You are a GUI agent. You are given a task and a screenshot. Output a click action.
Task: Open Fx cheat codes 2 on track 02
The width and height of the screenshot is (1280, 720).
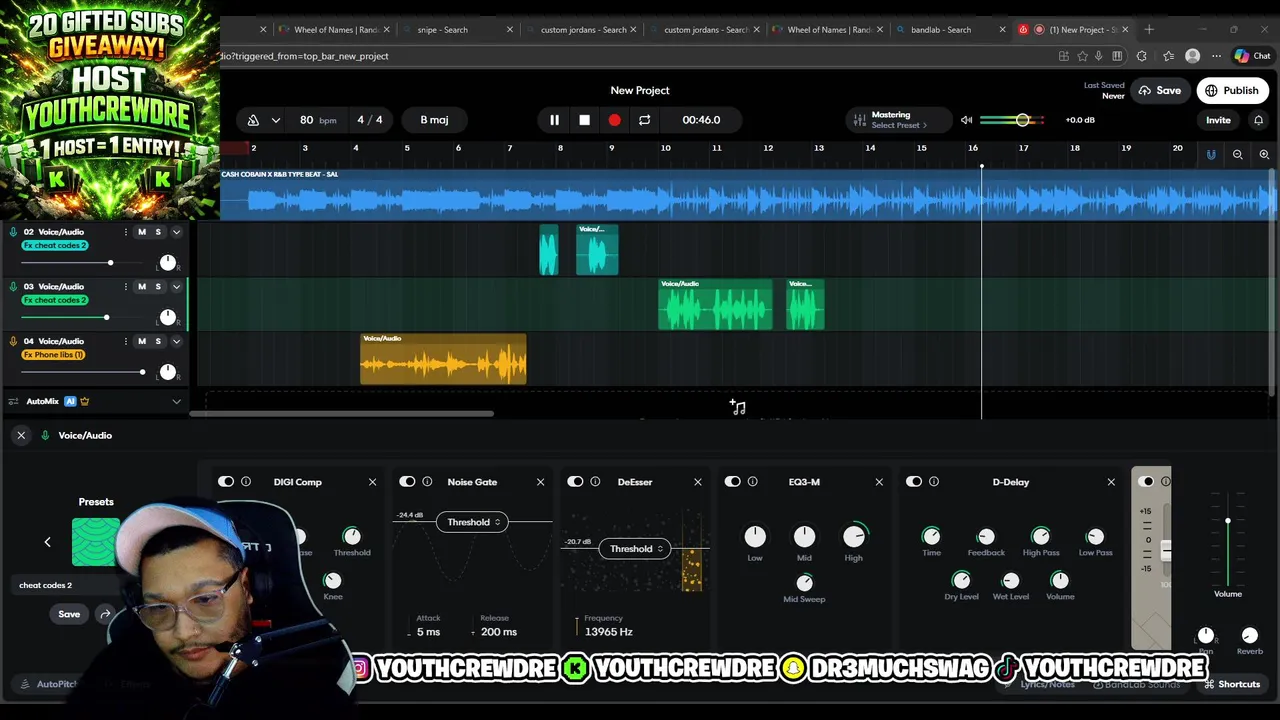[x=55, y=246]
